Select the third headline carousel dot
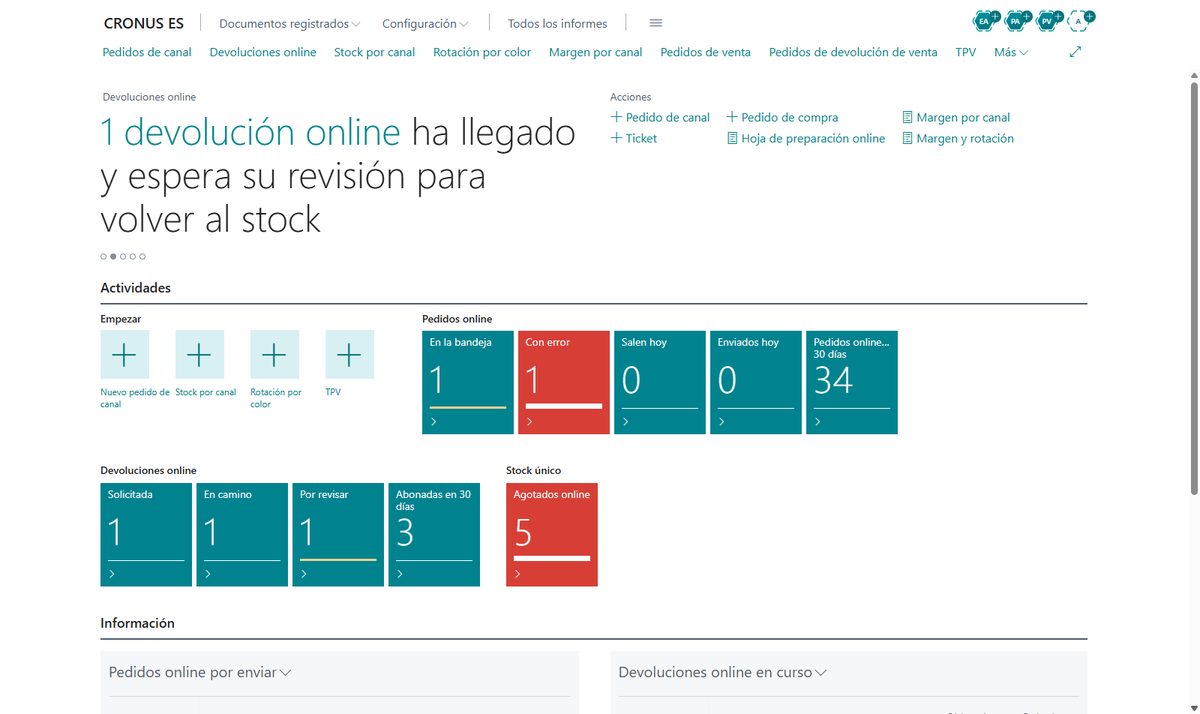The width and height of the screenshot is (1200, 714). pos(123,257)
